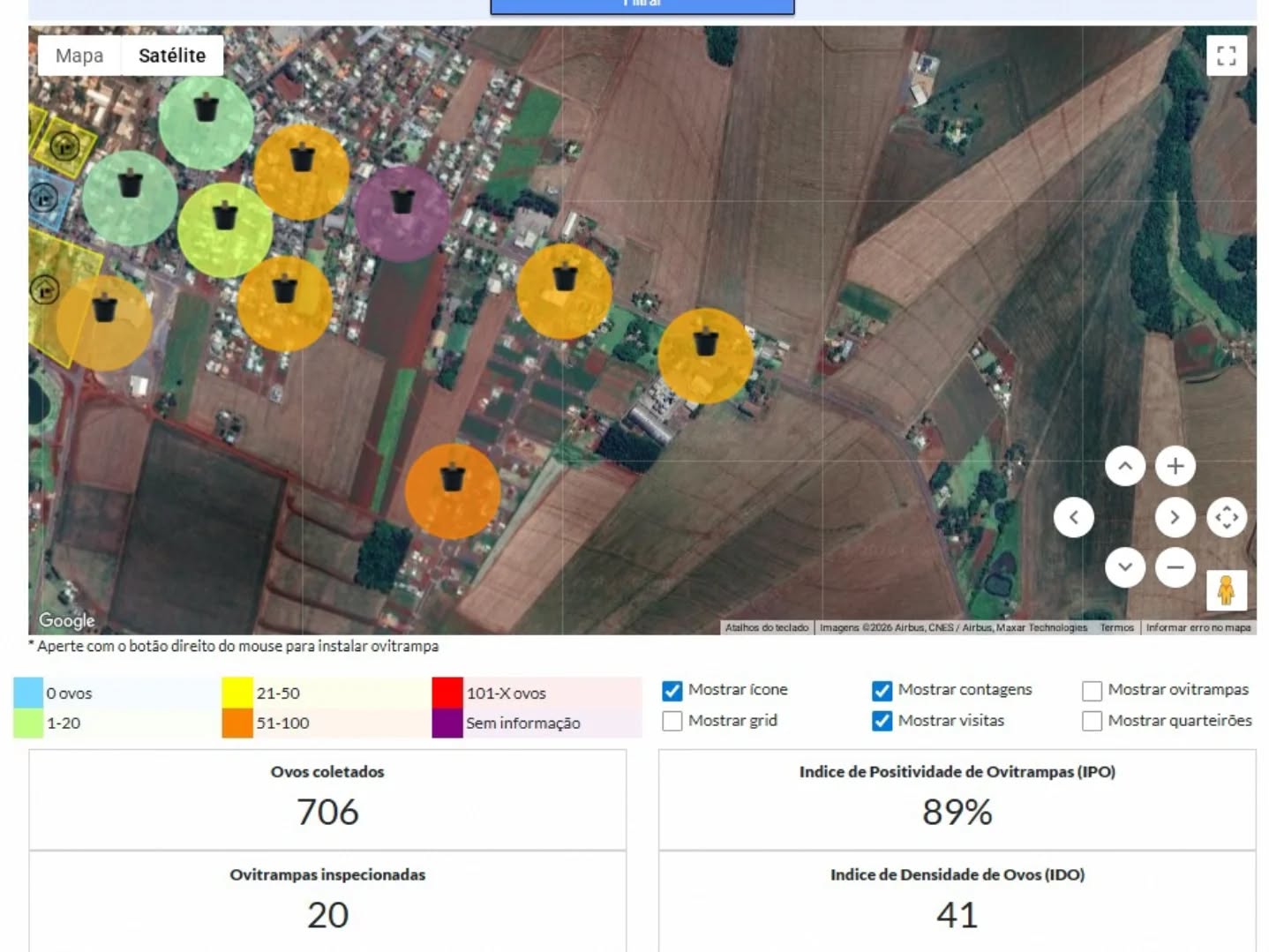Image resolution: width=1269 pixels, height=952 pixels.
Task: Zoom out of the map
Action: (1175, 567)
